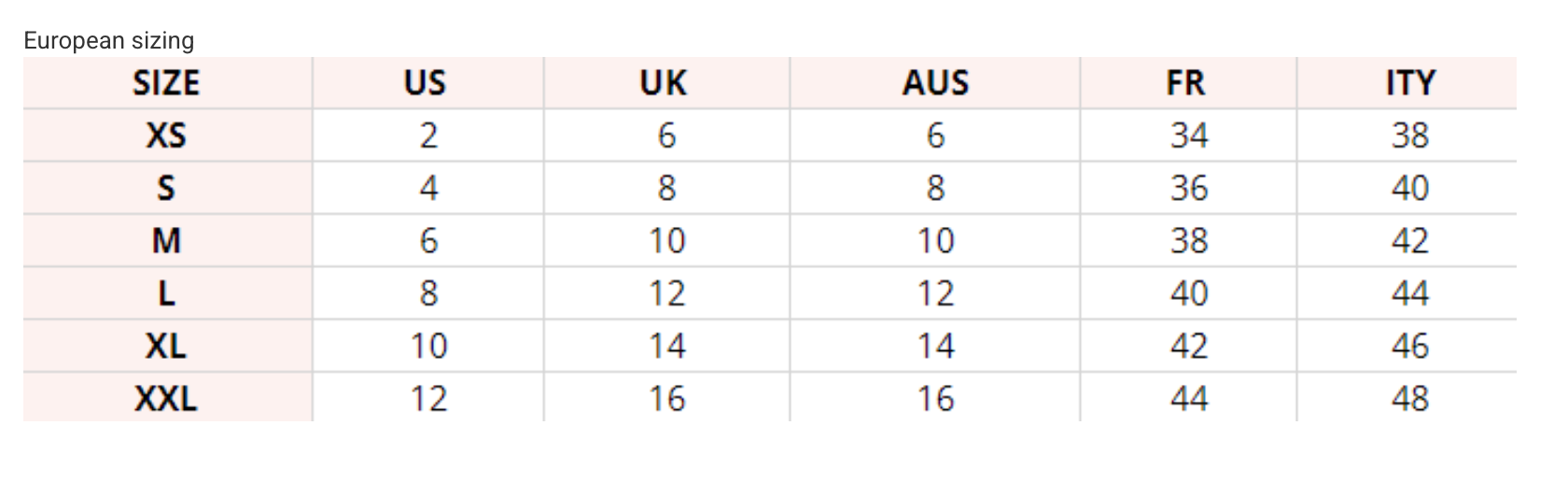The width and height of the screenshot is (1568, 482).
Task: Click the European sizing heading text
Action: (x=109, y=40)
